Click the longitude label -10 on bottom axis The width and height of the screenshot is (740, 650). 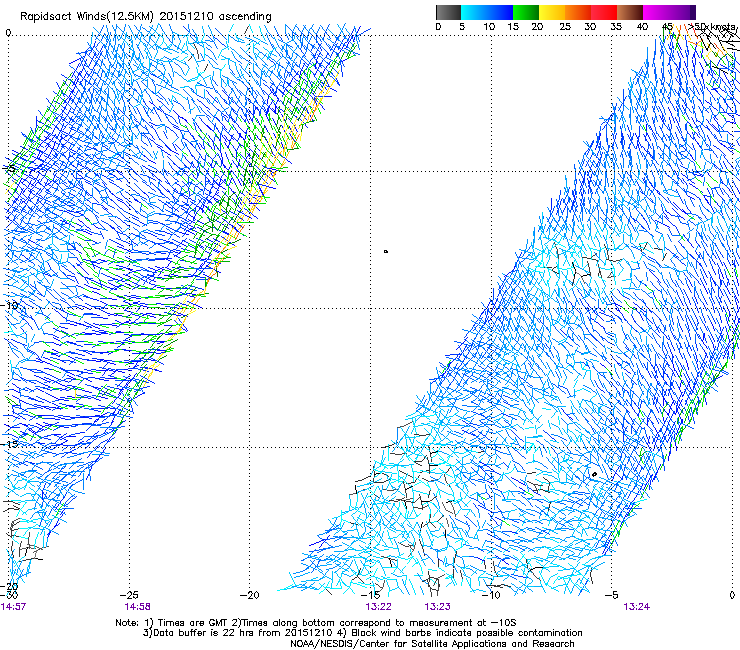pyautogui.click(x=491, y=595)
